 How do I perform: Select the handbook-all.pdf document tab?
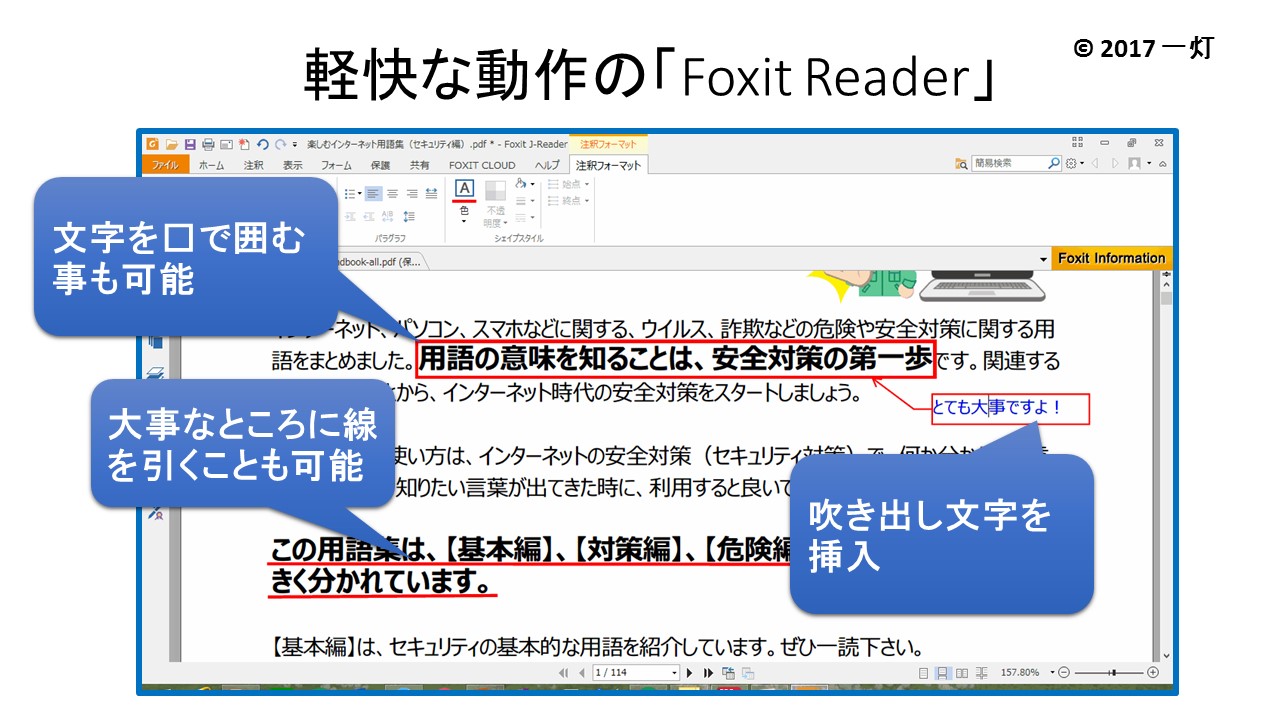(382, 261)
